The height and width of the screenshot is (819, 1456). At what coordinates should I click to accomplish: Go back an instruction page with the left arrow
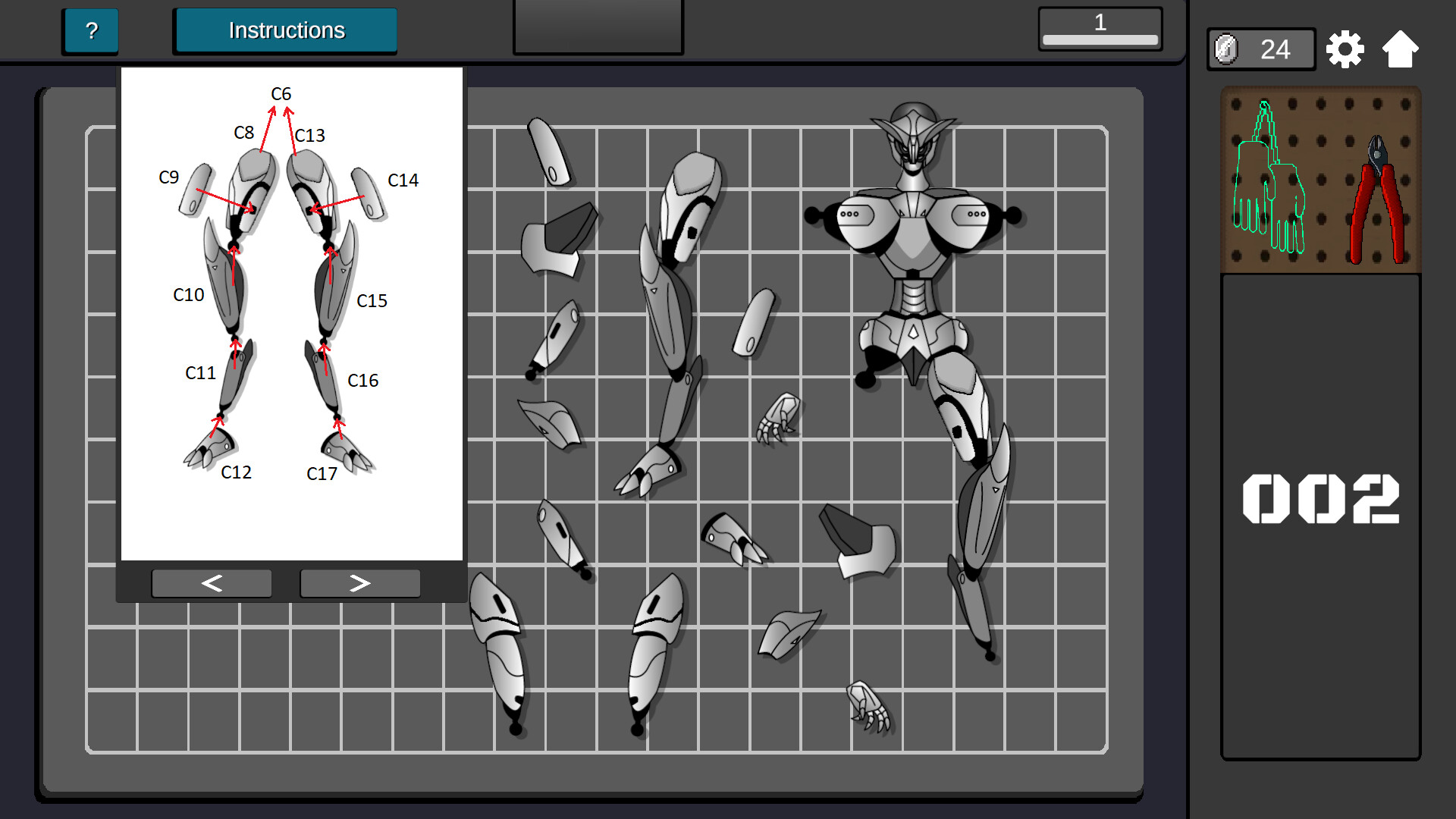[x=212, y=582]
